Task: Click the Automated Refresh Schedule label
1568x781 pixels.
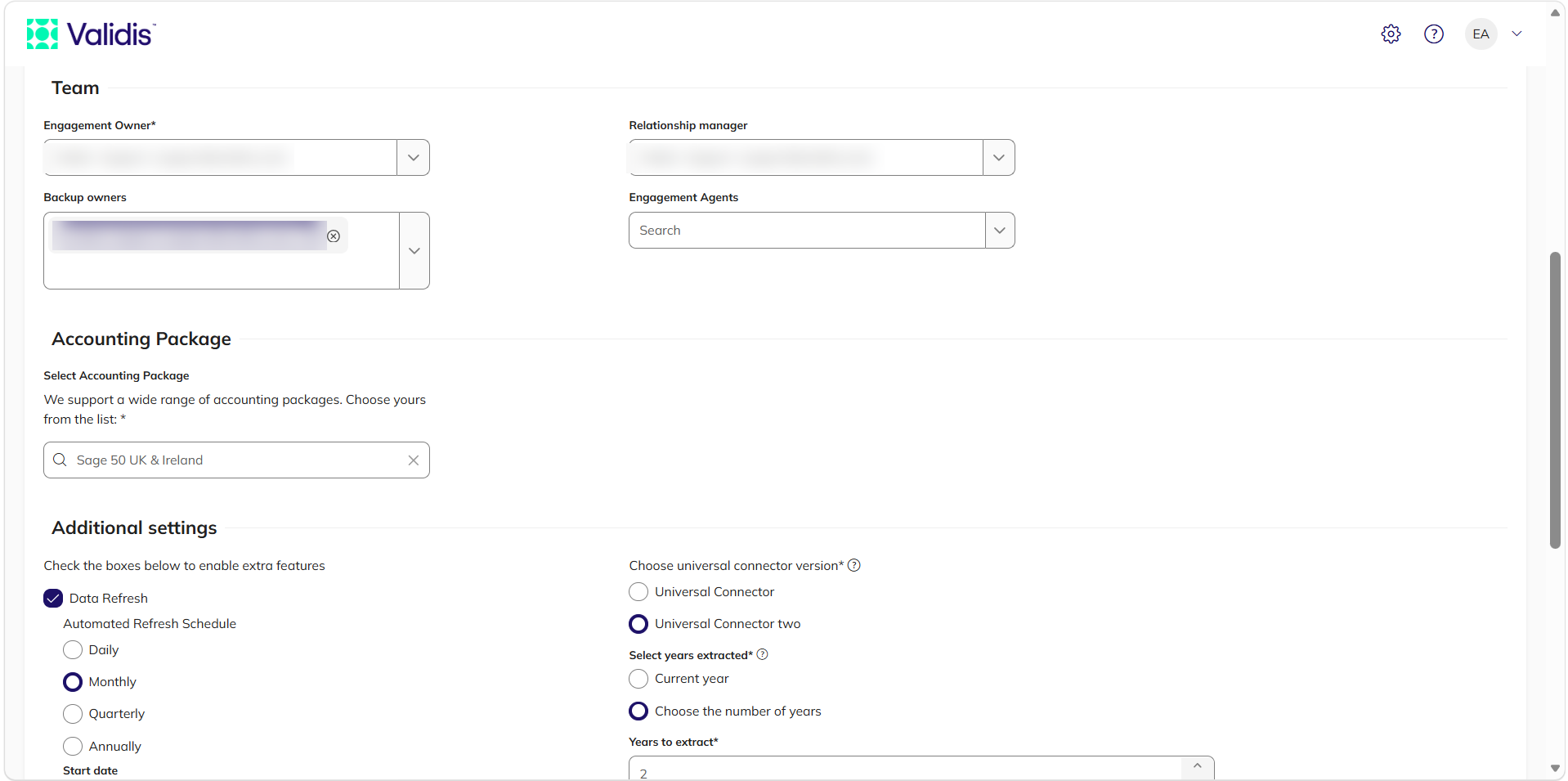Action: [x=150, y=623]
